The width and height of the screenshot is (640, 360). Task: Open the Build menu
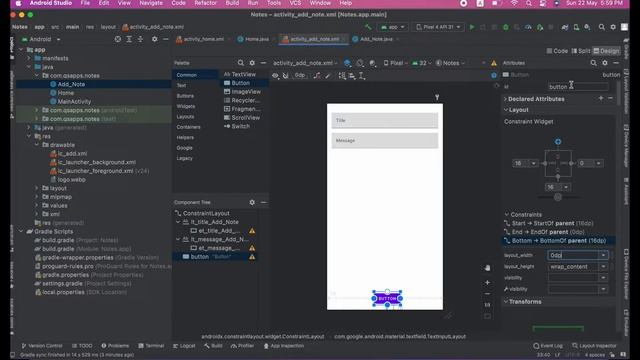pos(232,3)
